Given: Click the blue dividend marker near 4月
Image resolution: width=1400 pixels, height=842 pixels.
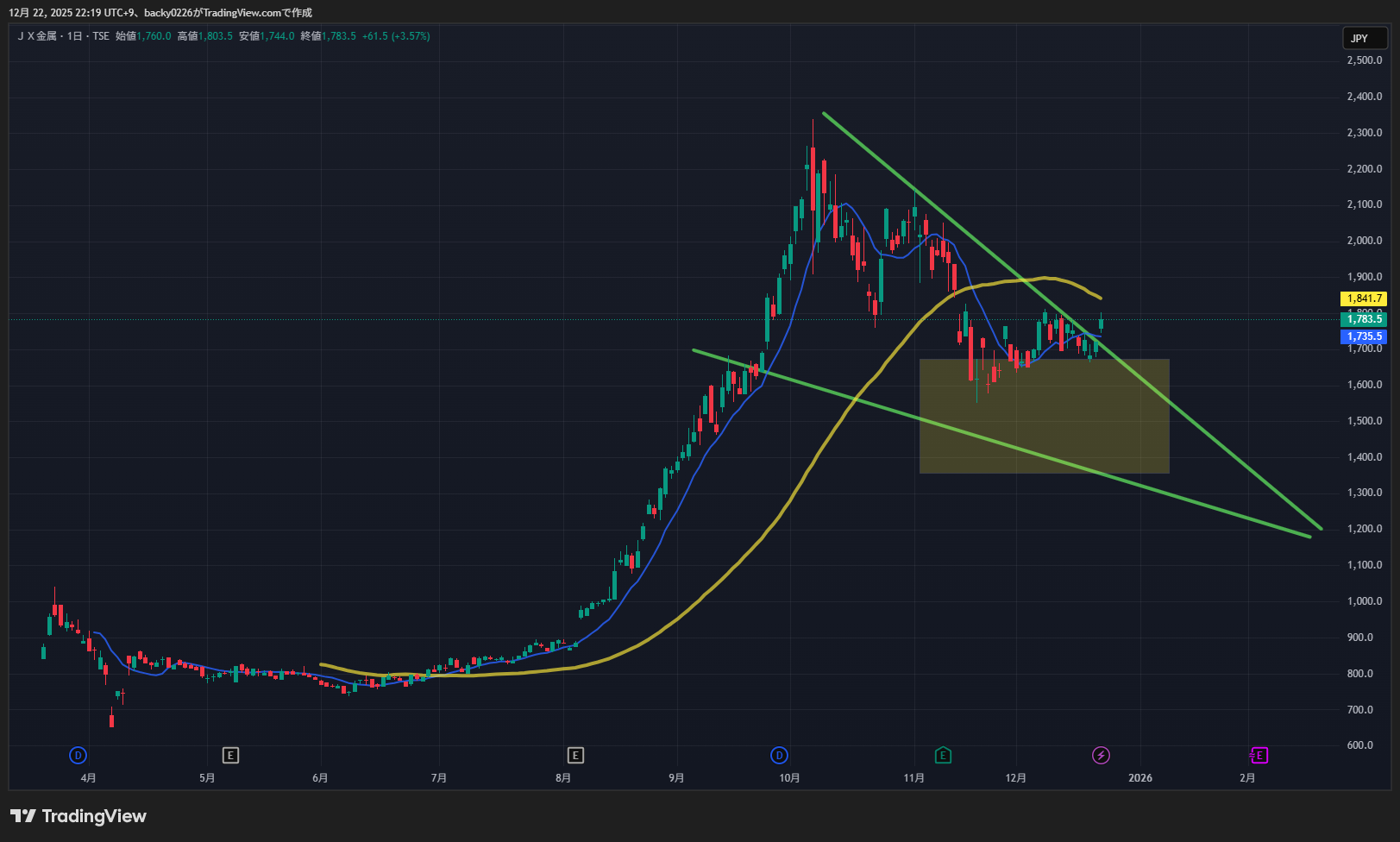Looking at the screenshot, I should point(78,756).
